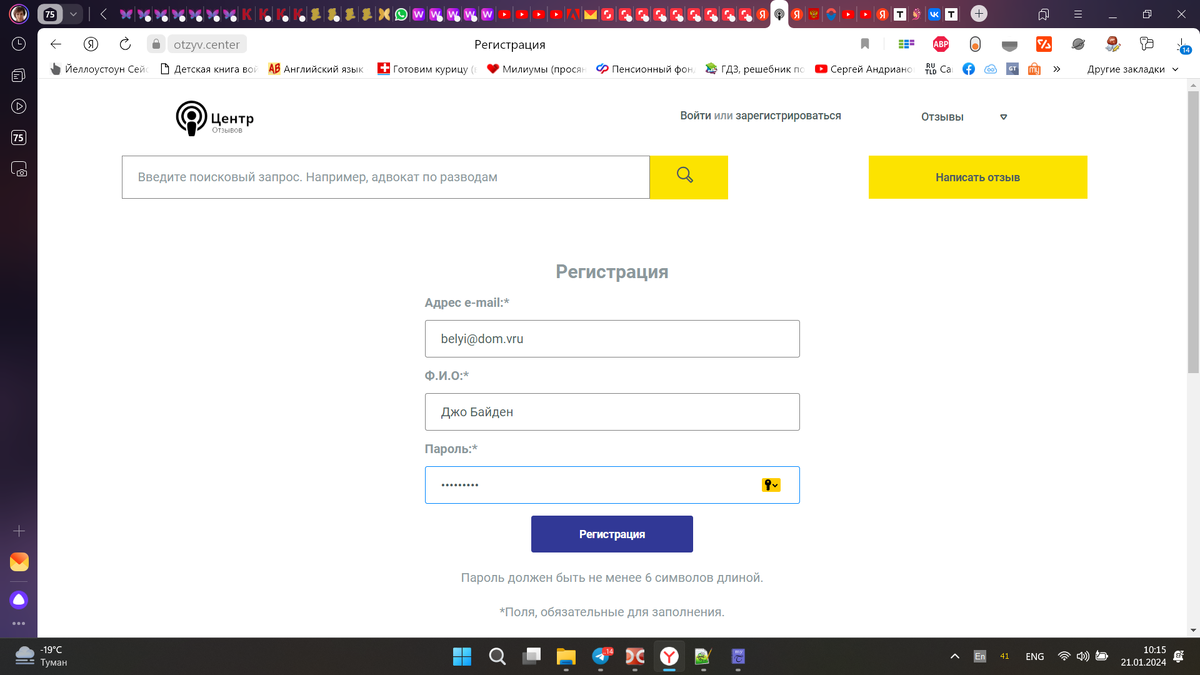Go back to the previous page
The image size is (1200, 675).
56,44
